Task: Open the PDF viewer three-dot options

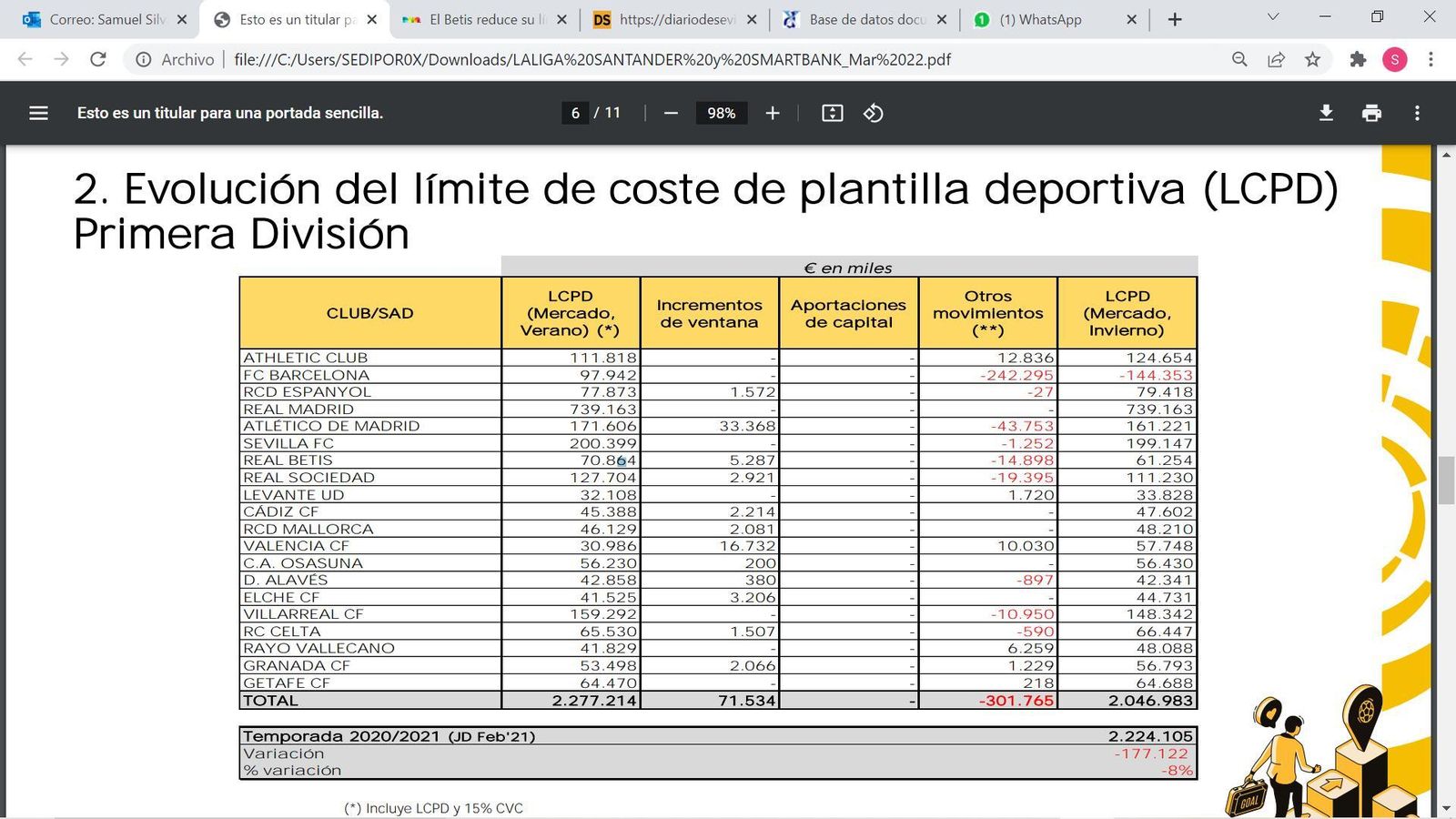Action: (x=1417, y=113)
